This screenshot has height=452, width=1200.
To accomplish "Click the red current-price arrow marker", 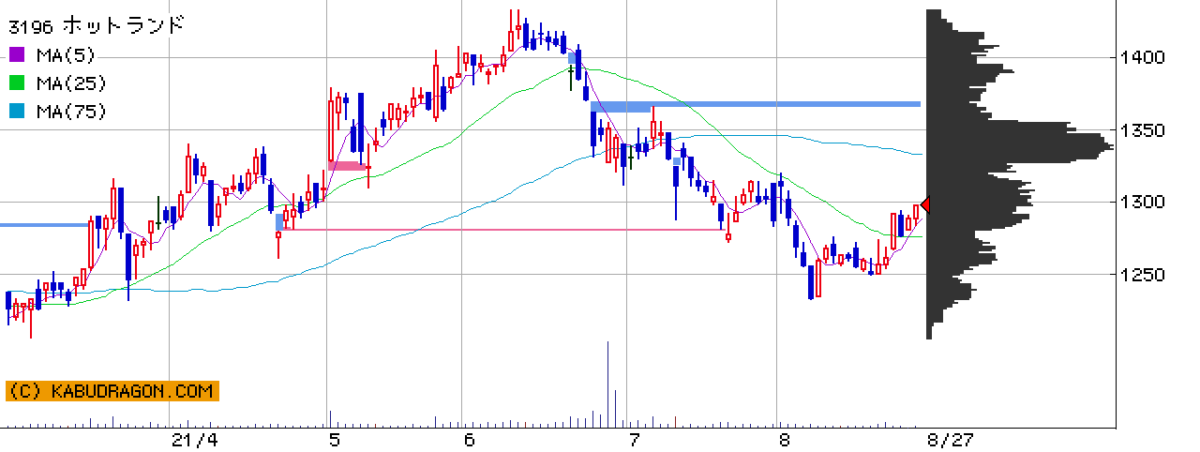I will [925, 205].
